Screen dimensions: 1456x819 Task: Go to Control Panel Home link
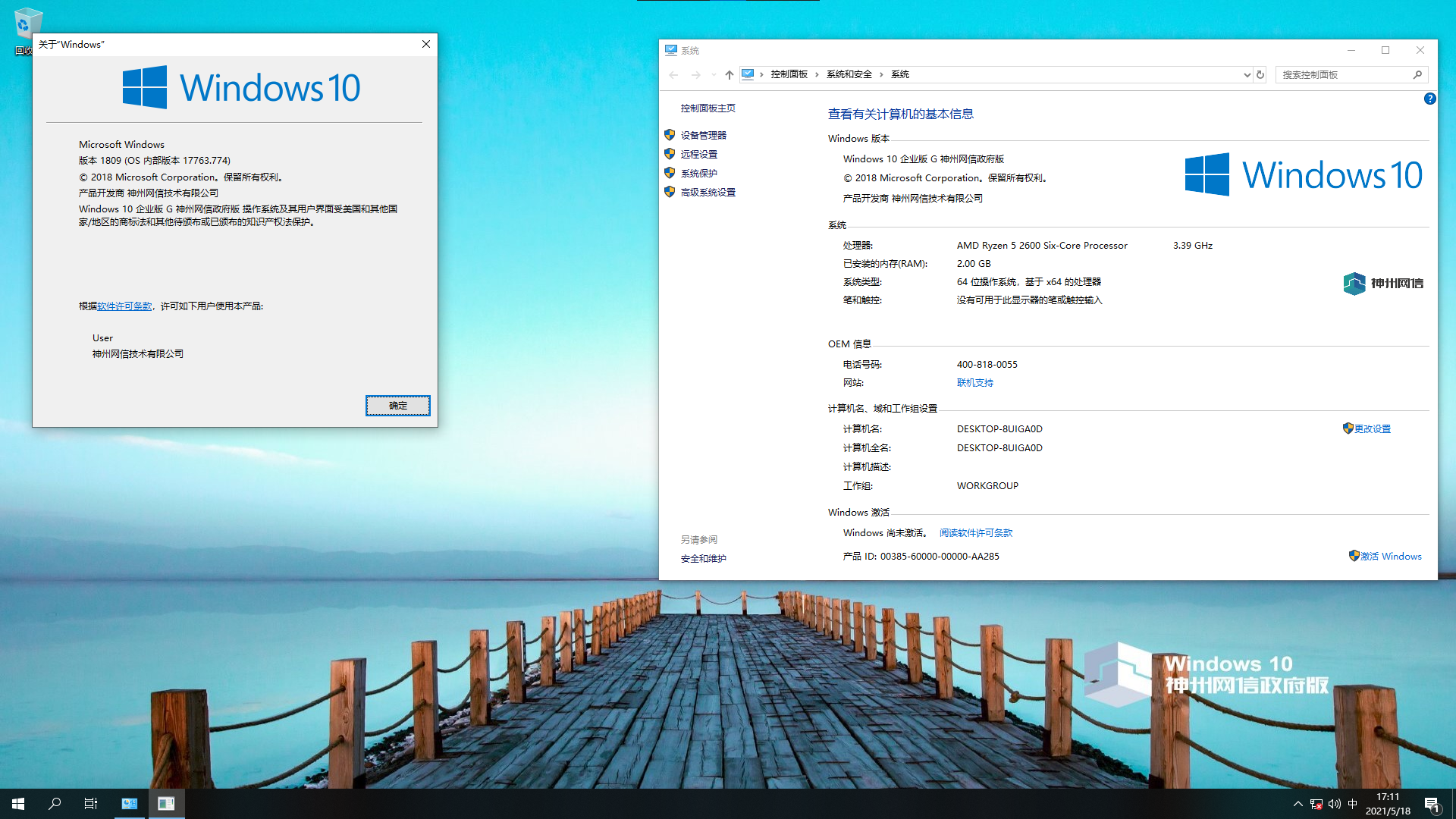pos(708,108)
